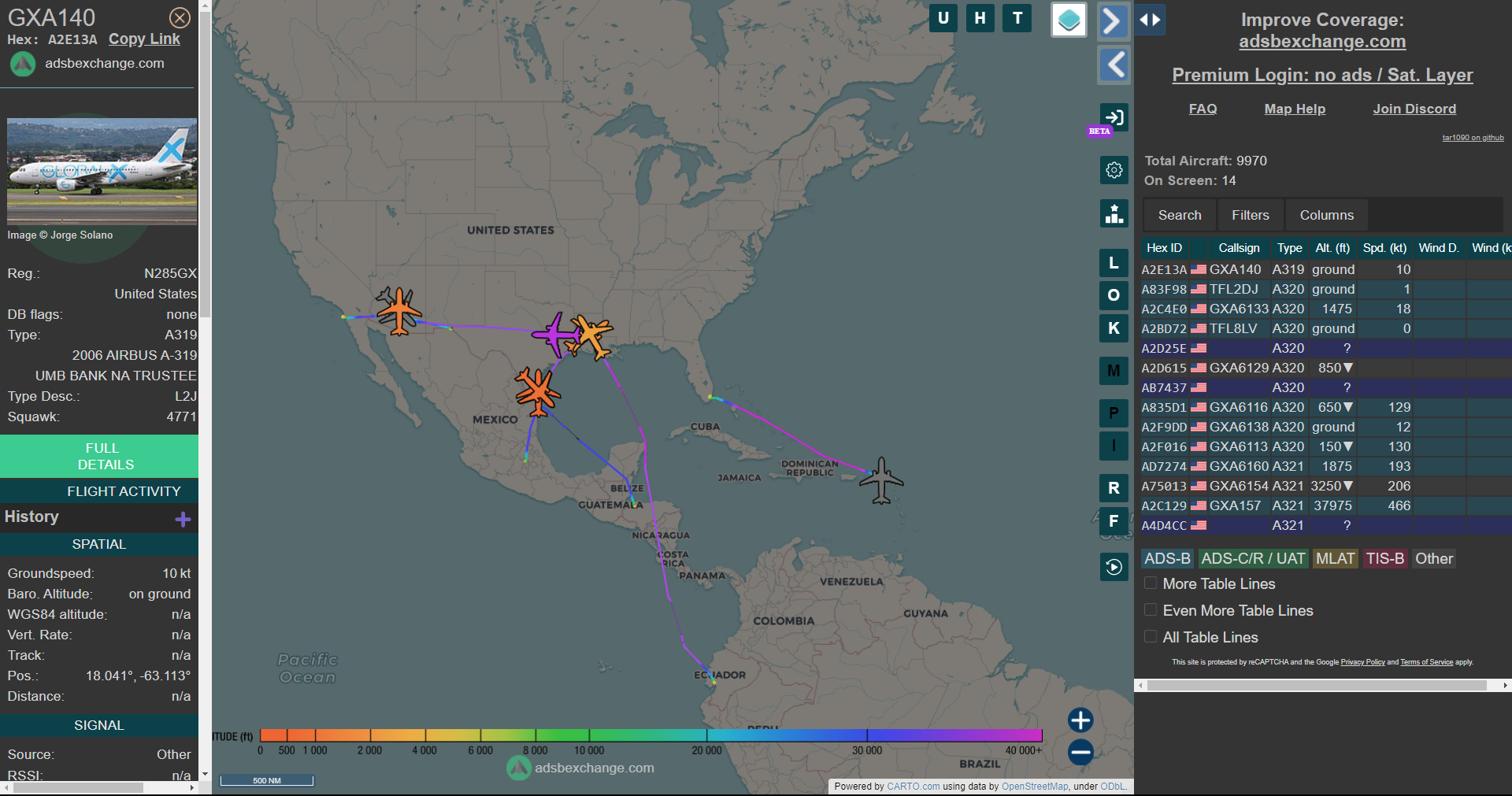Screen dimensions: 1512x796
Task: Sort table by Type column
Action: tap(1289, 248)
